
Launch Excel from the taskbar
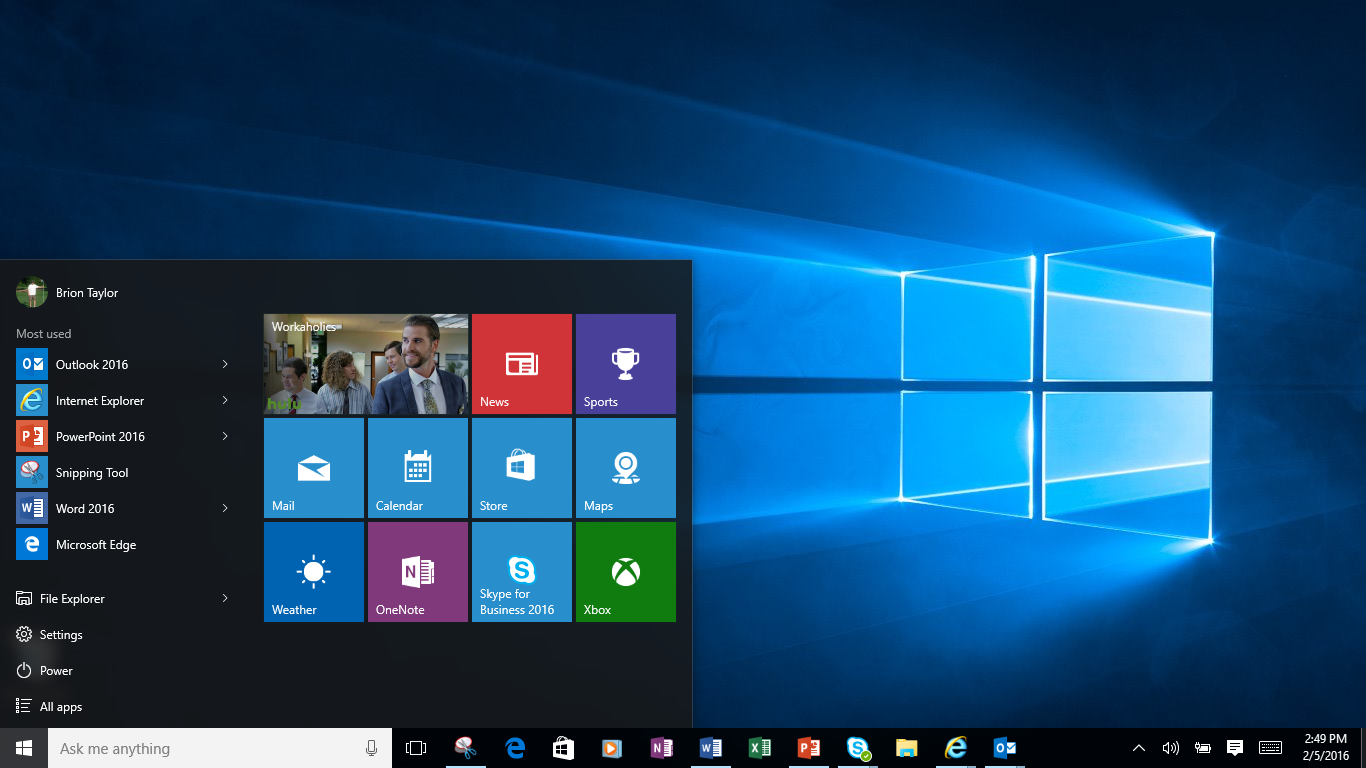pos(759,747)
